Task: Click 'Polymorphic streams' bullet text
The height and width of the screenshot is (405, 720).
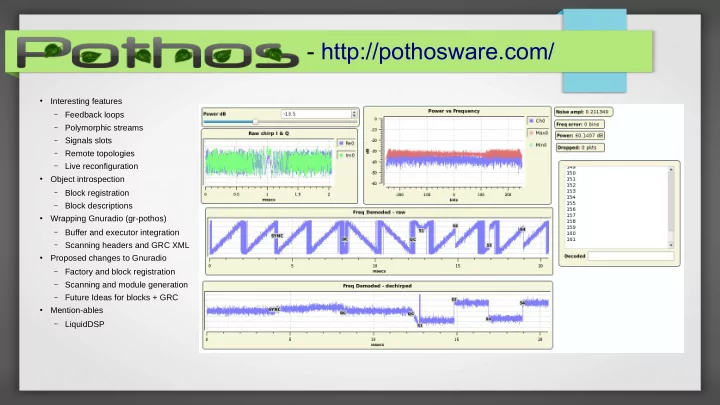Action: (x=104, y=128)
